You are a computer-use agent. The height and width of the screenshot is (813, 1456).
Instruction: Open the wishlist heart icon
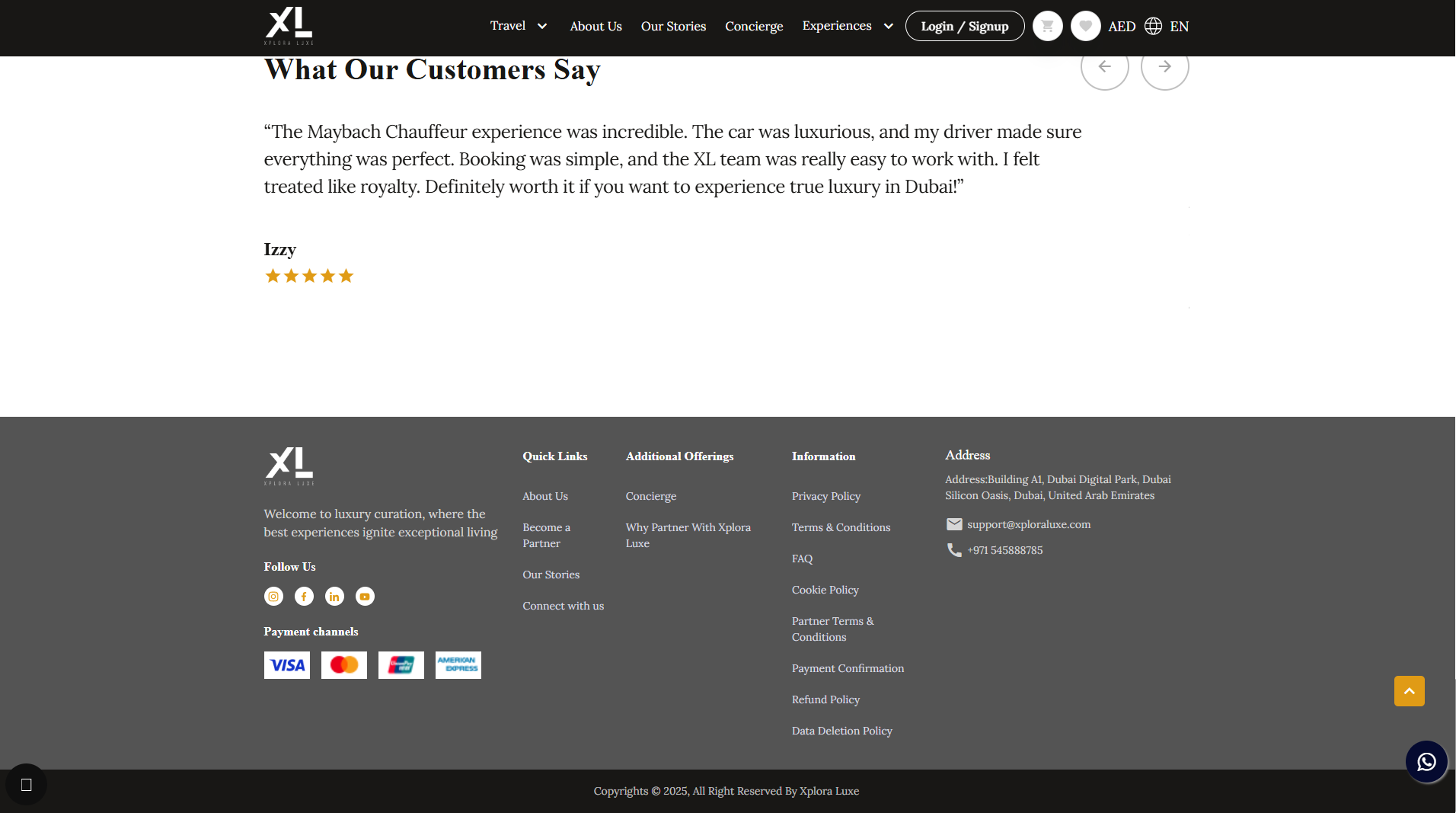point(1085,26)
